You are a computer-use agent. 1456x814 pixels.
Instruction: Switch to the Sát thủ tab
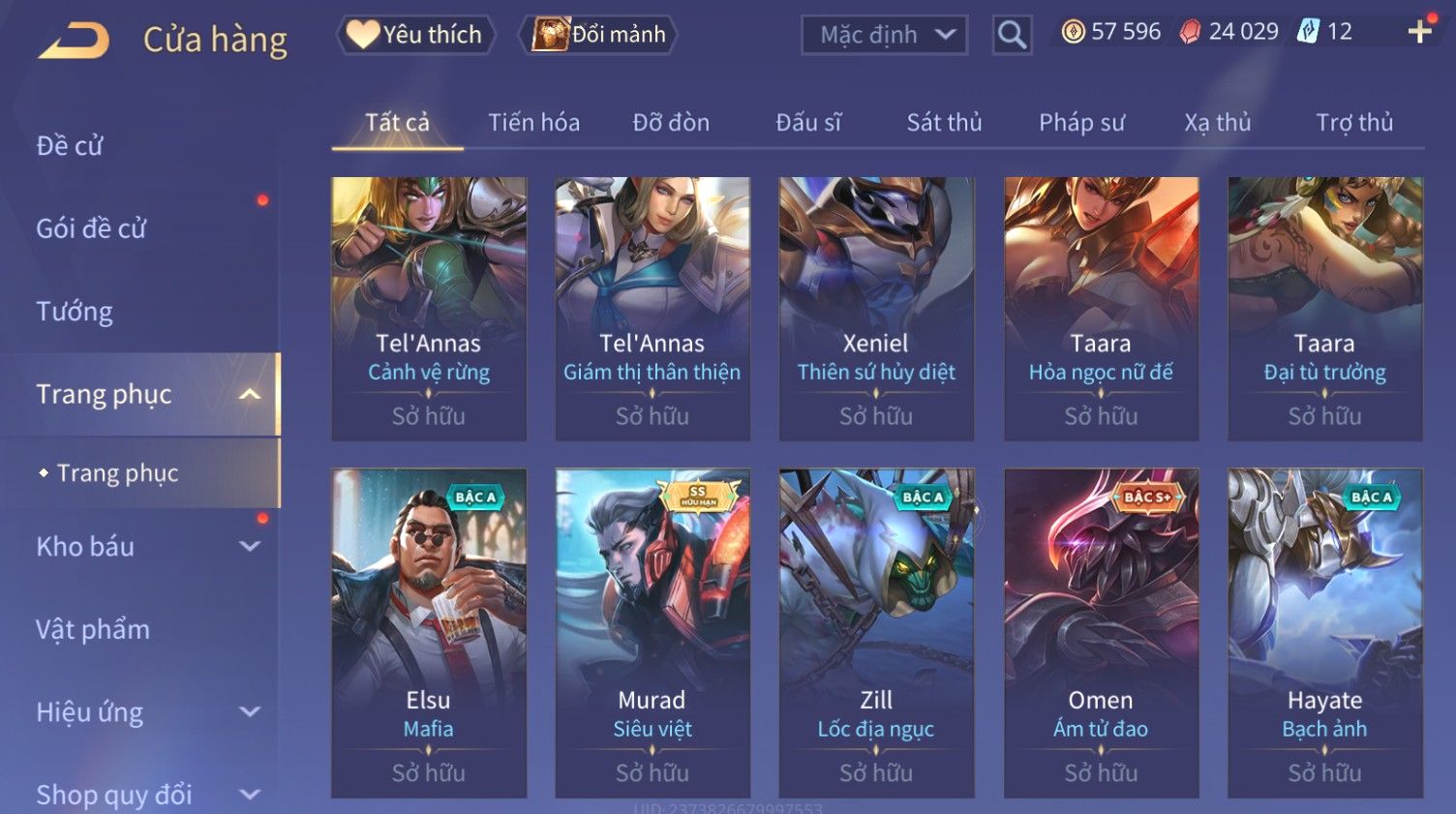(x=944, y=123)
